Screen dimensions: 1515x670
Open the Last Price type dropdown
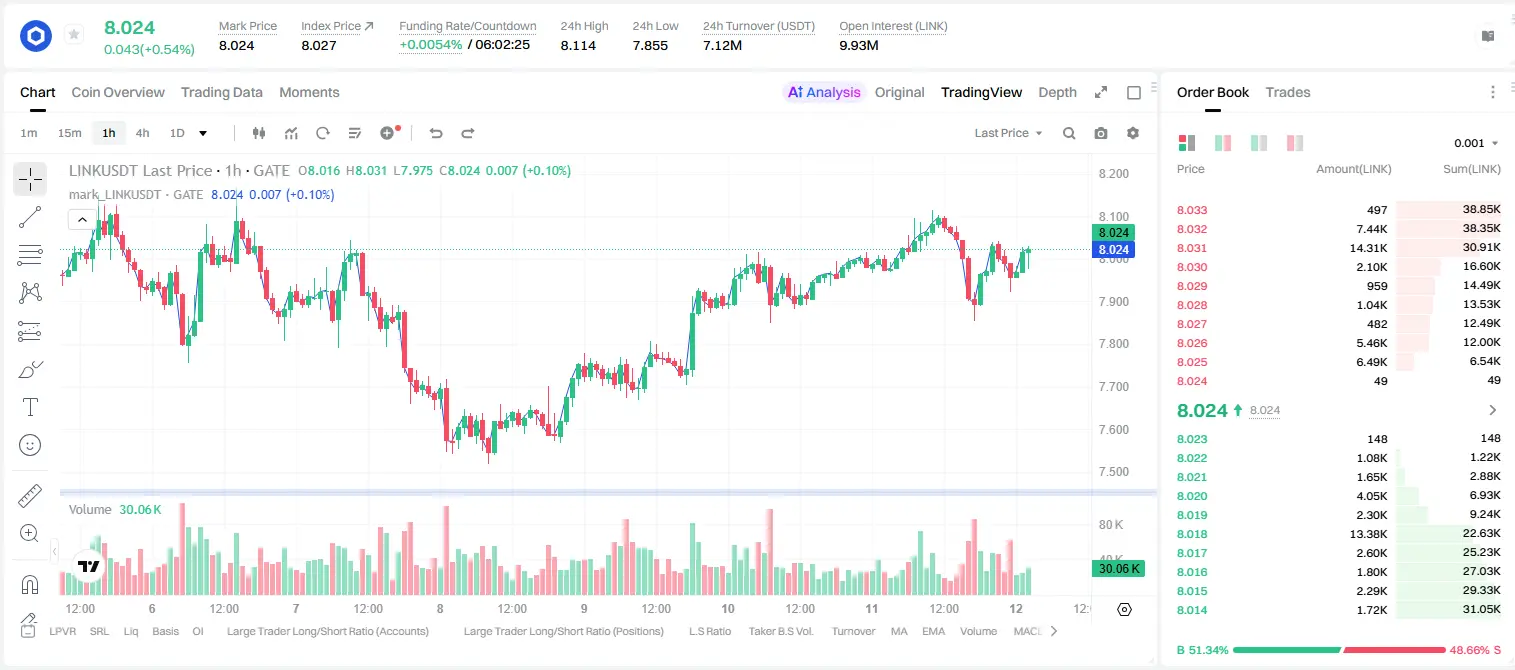(1009, 133)
